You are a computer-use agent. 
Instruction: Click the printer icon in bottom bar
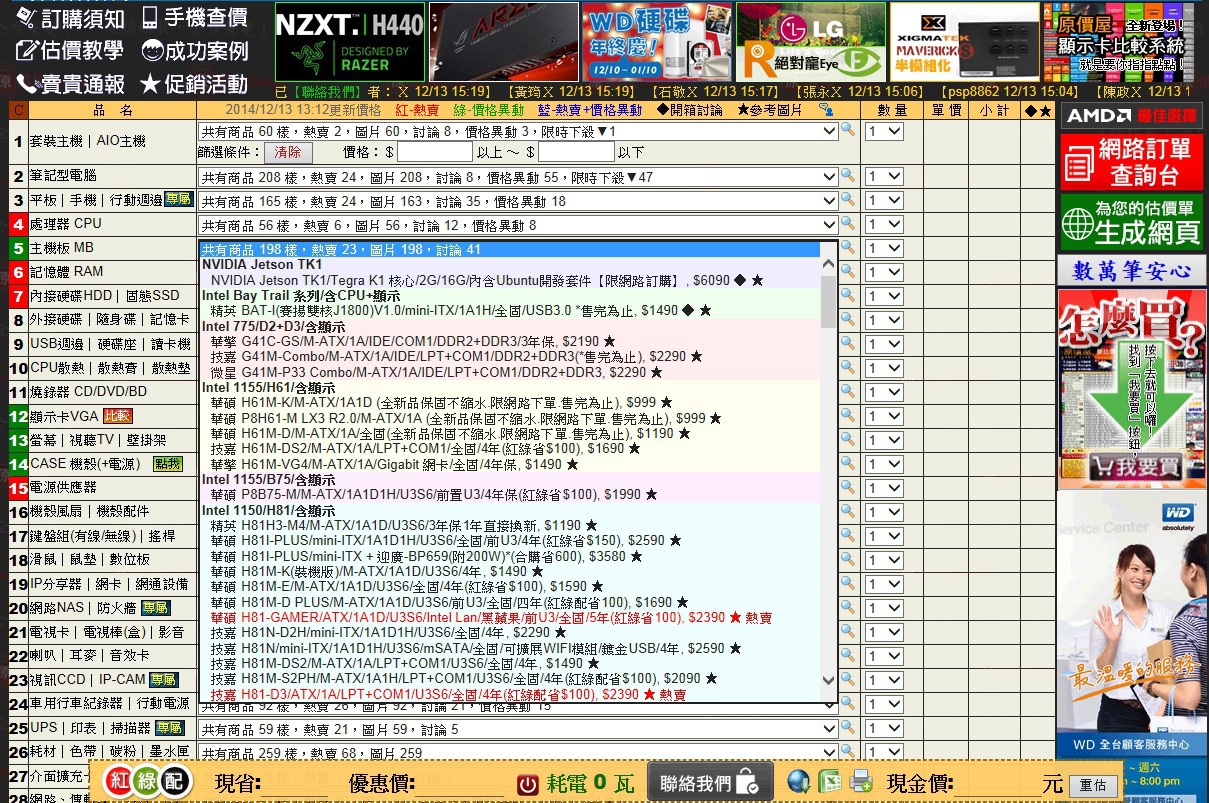click(x=861, y=782)
